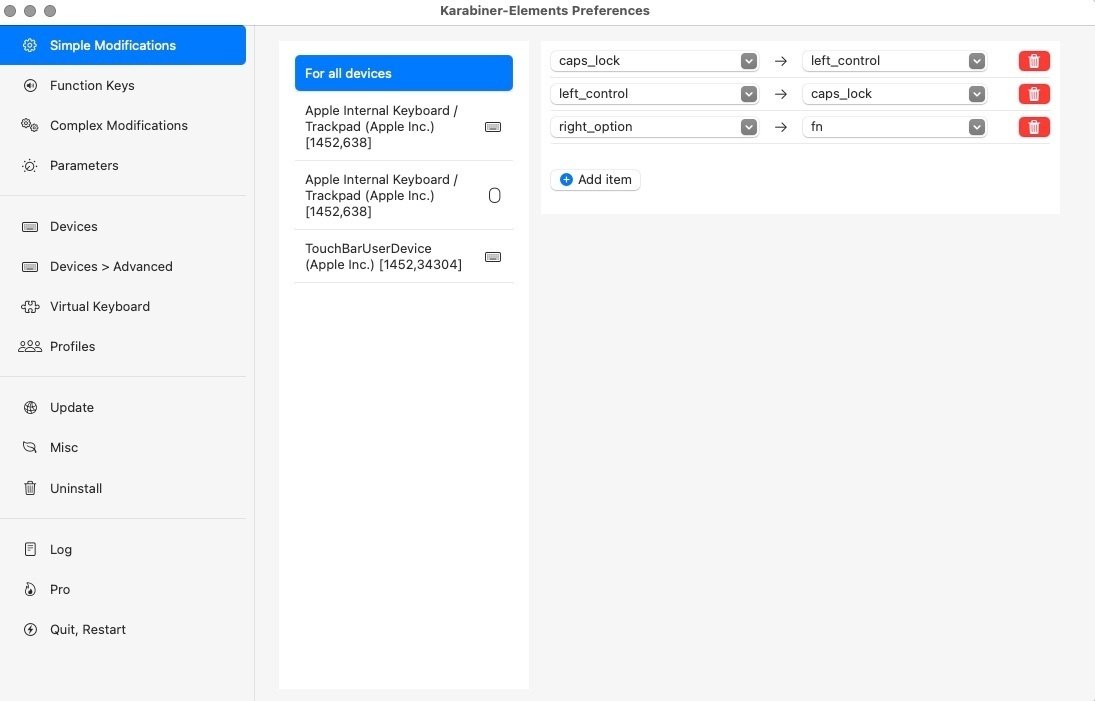The width and height of the screenshot is (1095, 701).
Task: Go to the Profiles section
Action: pyautogui.click(x=123, y=346)
